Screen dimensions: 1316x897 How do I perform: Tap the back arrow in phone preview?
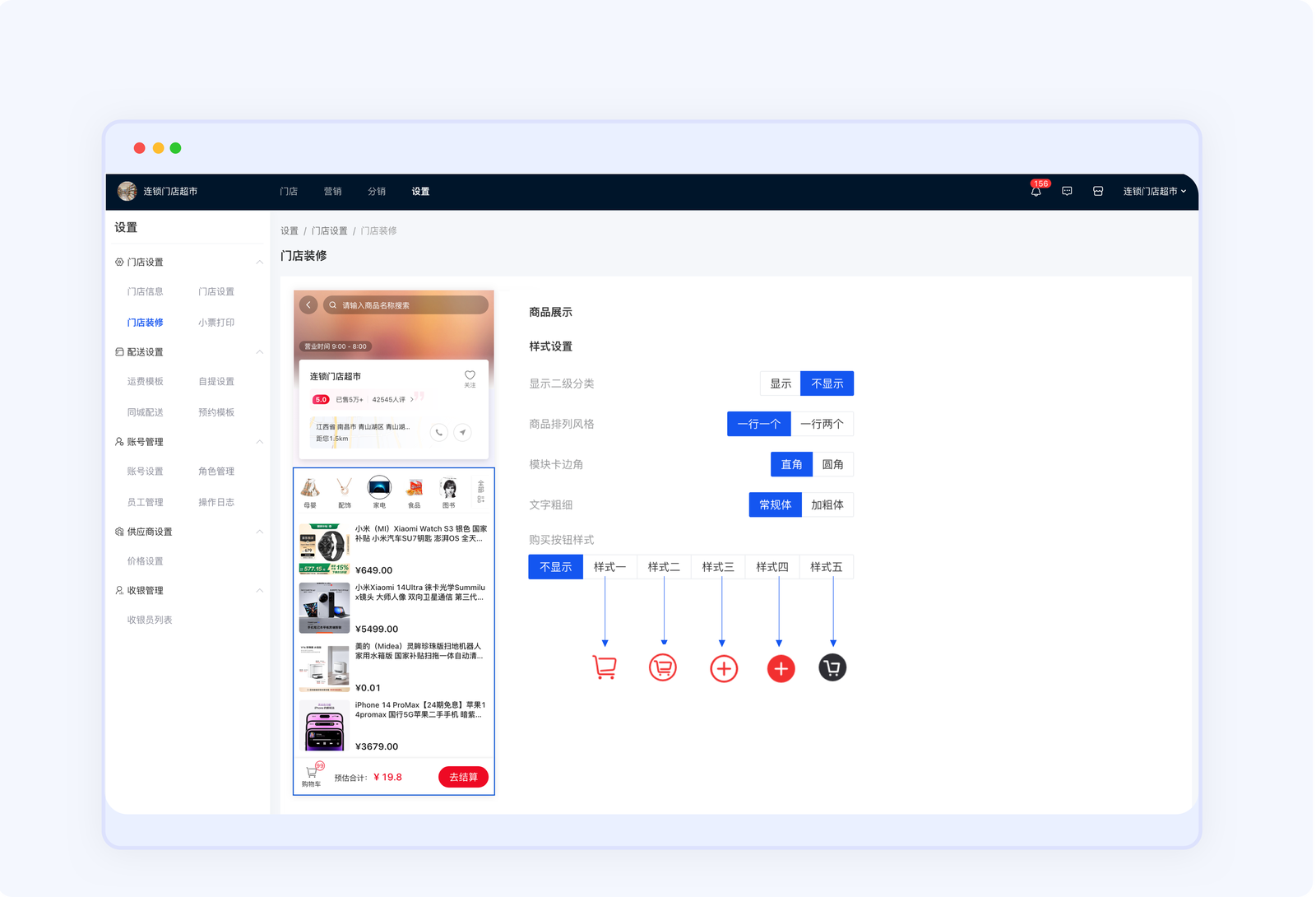tap(308, 305)
